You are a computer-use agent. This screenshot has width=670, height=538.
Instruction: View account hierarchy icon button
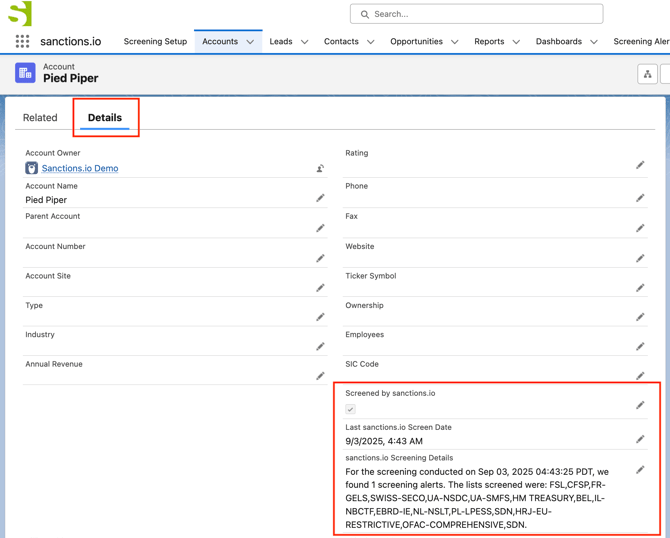(647, 74)
